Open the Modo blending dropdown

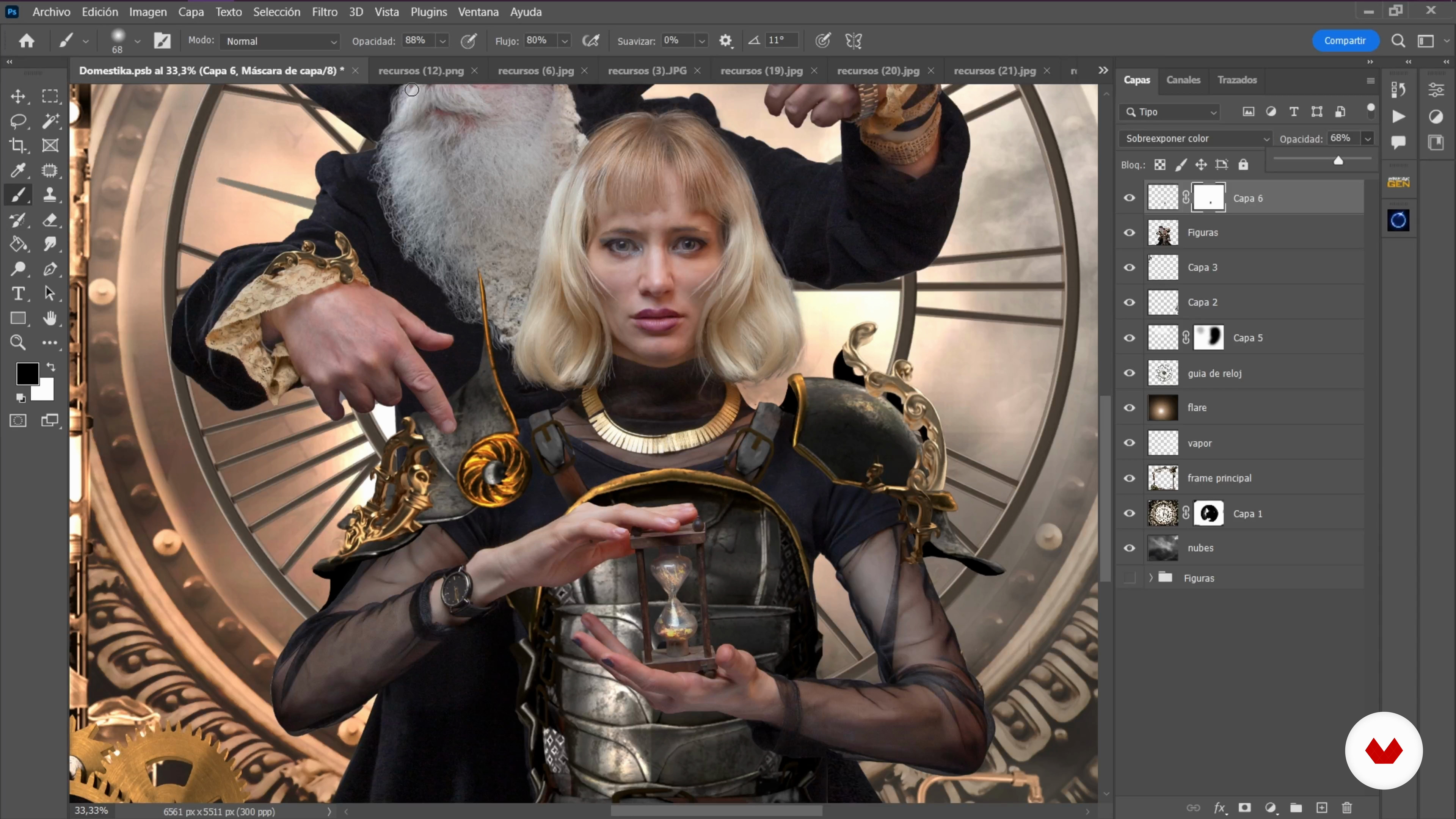279,41
